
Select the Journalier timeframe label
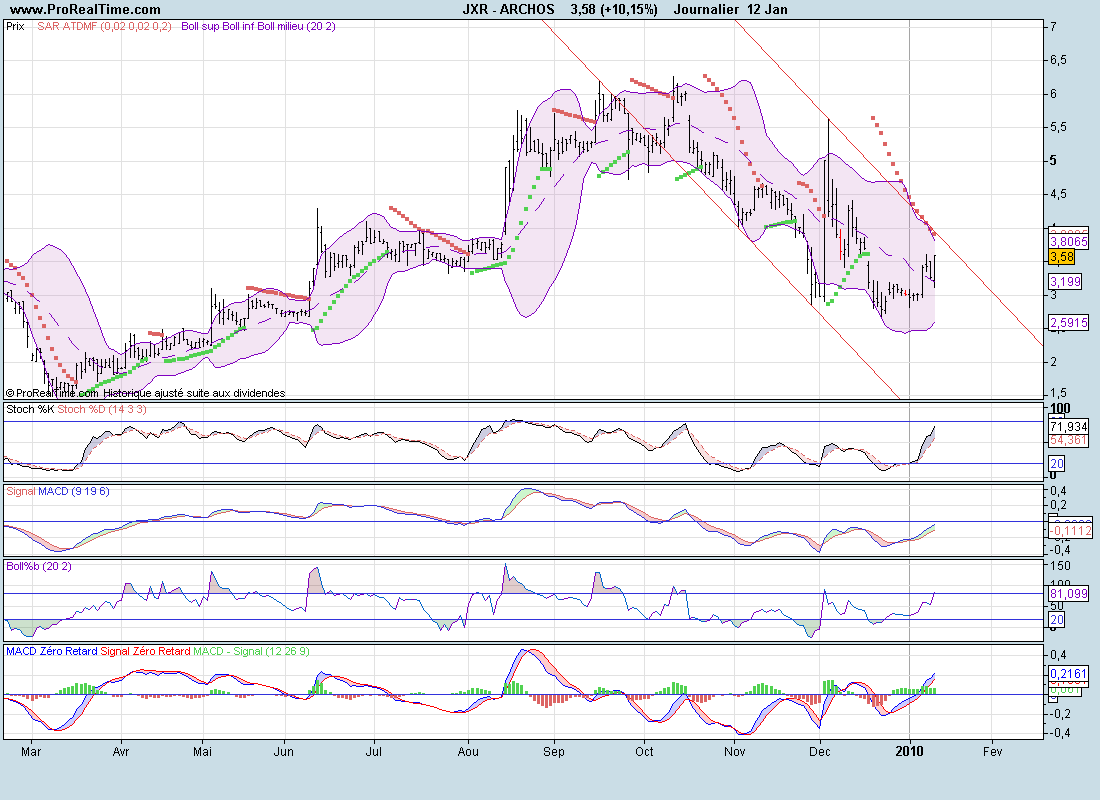coord(706,9)
